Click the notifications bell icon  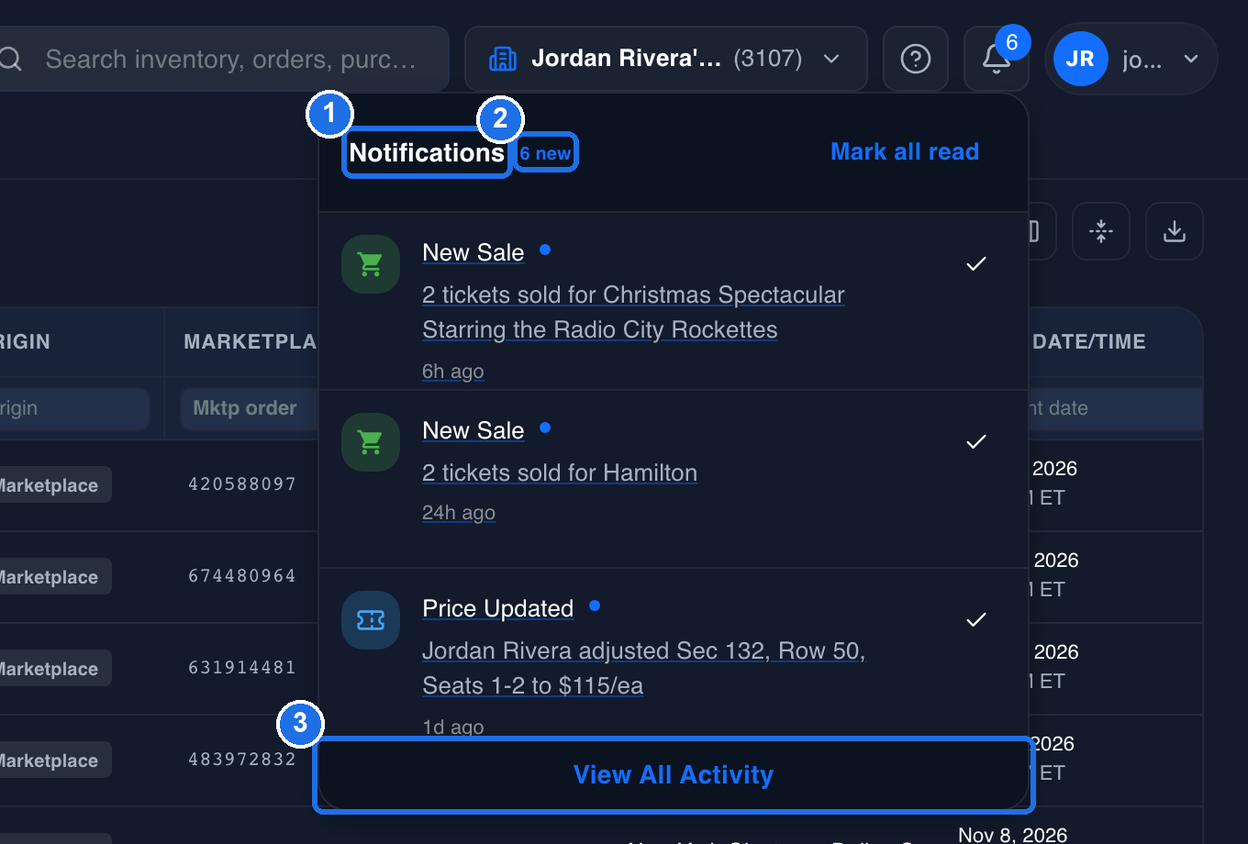(996, 59)
